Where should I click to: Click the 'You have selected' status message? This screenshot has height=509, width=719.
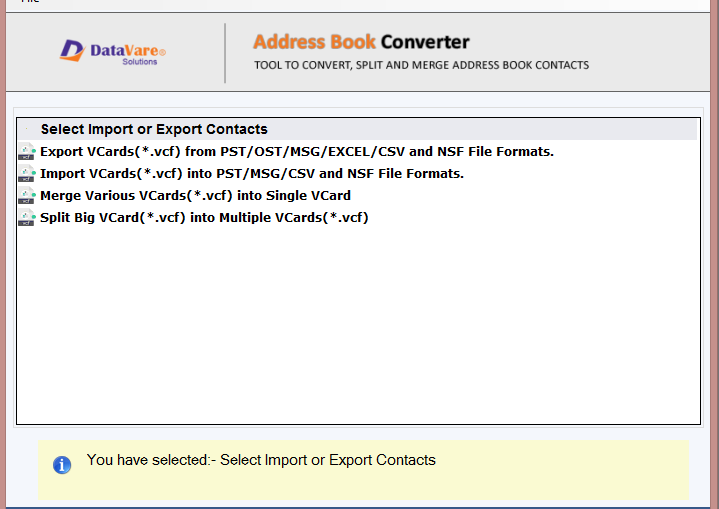coord(261,460)
